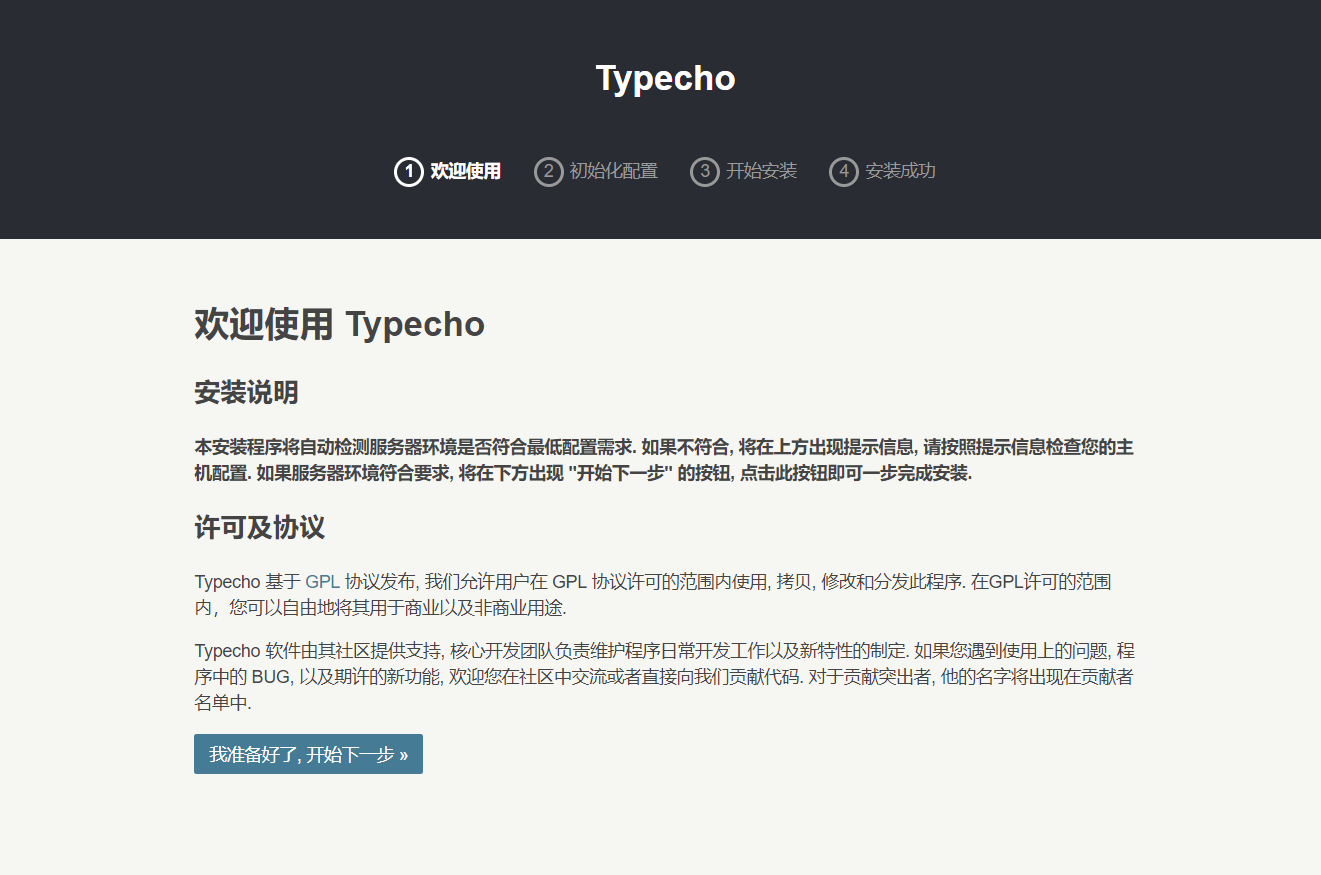Click the 欢迎使用 Typecho main heading

pyautogui.click(x=339, y=324)
